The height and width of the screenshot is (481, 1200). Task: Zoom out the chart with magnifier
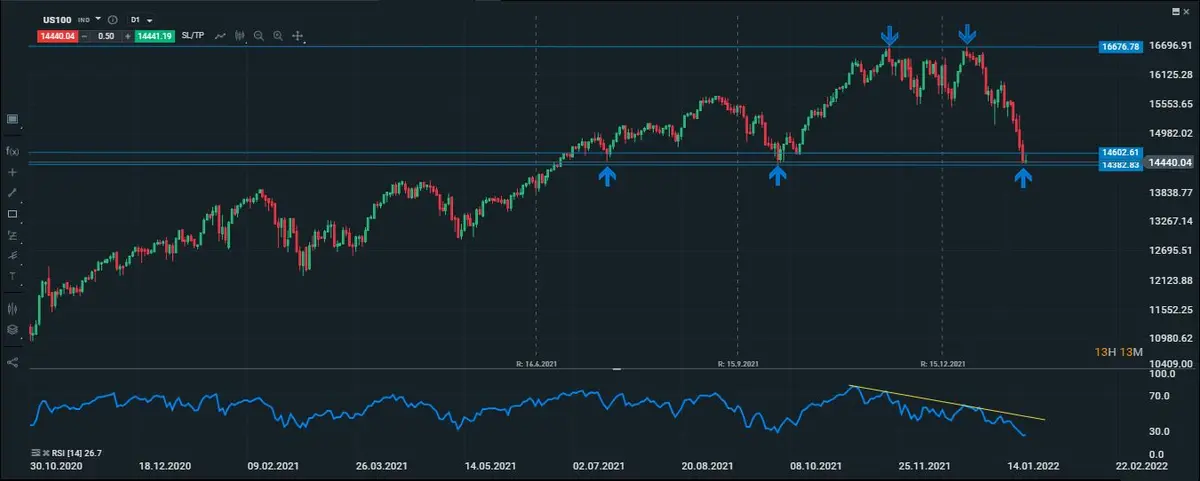pos(258,36)
